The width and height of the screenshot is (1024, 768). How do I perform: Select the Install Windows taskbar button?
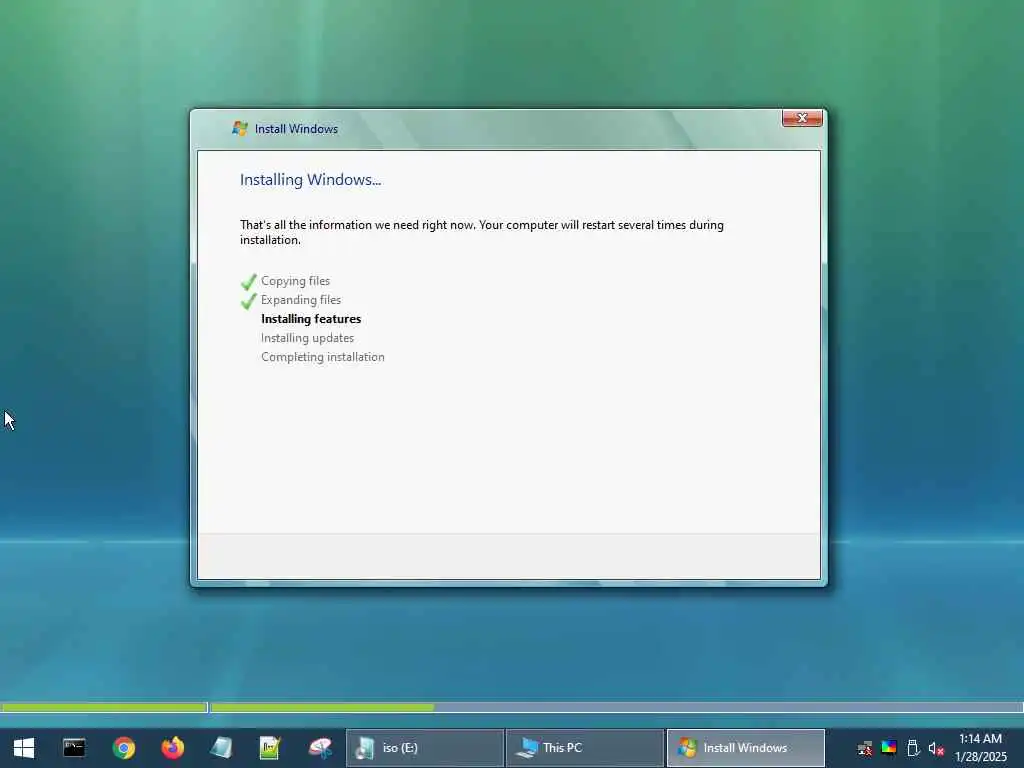click(x=745, y=748)
